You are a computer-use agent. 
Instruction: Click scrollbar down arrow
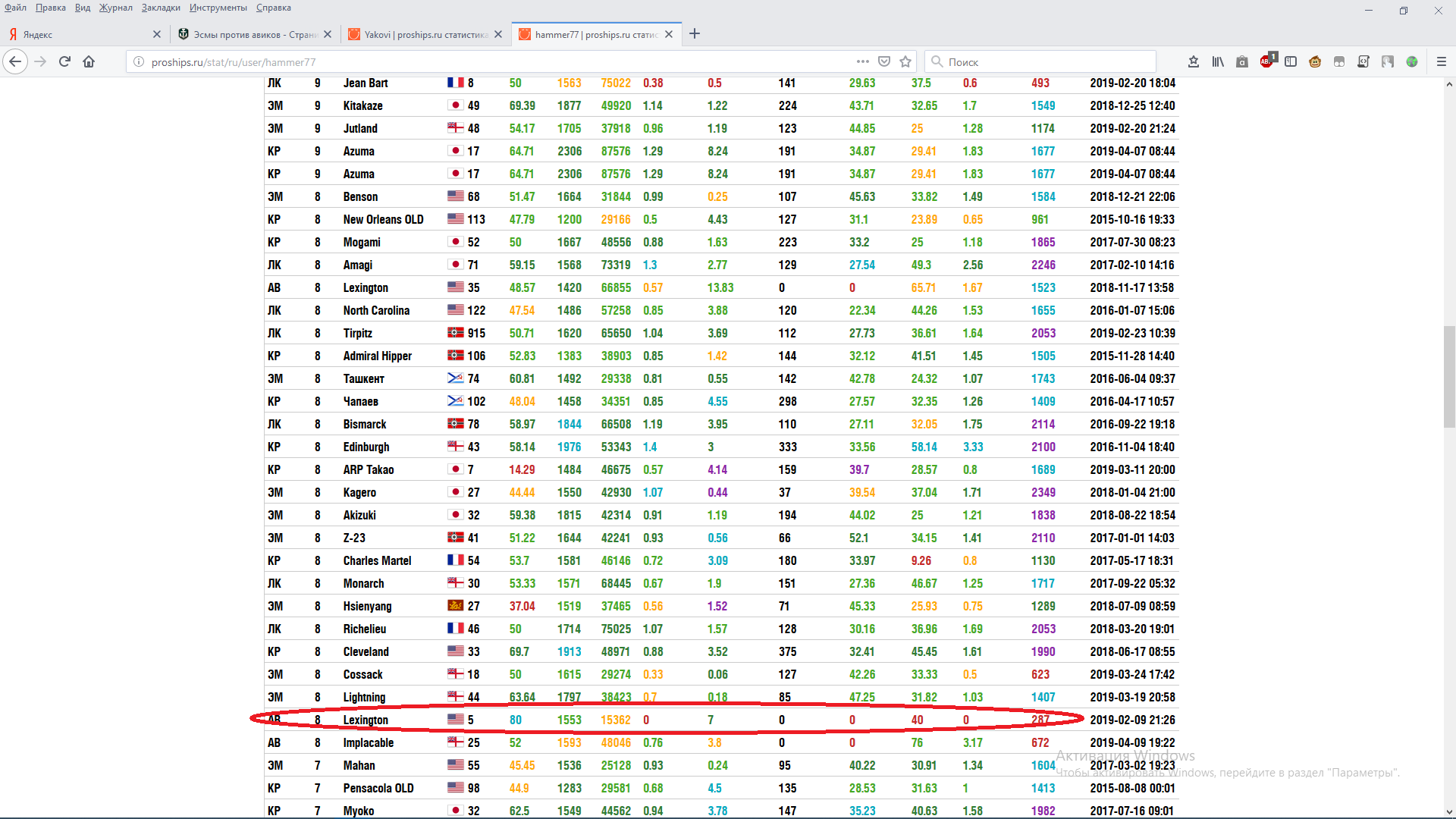1449,812
